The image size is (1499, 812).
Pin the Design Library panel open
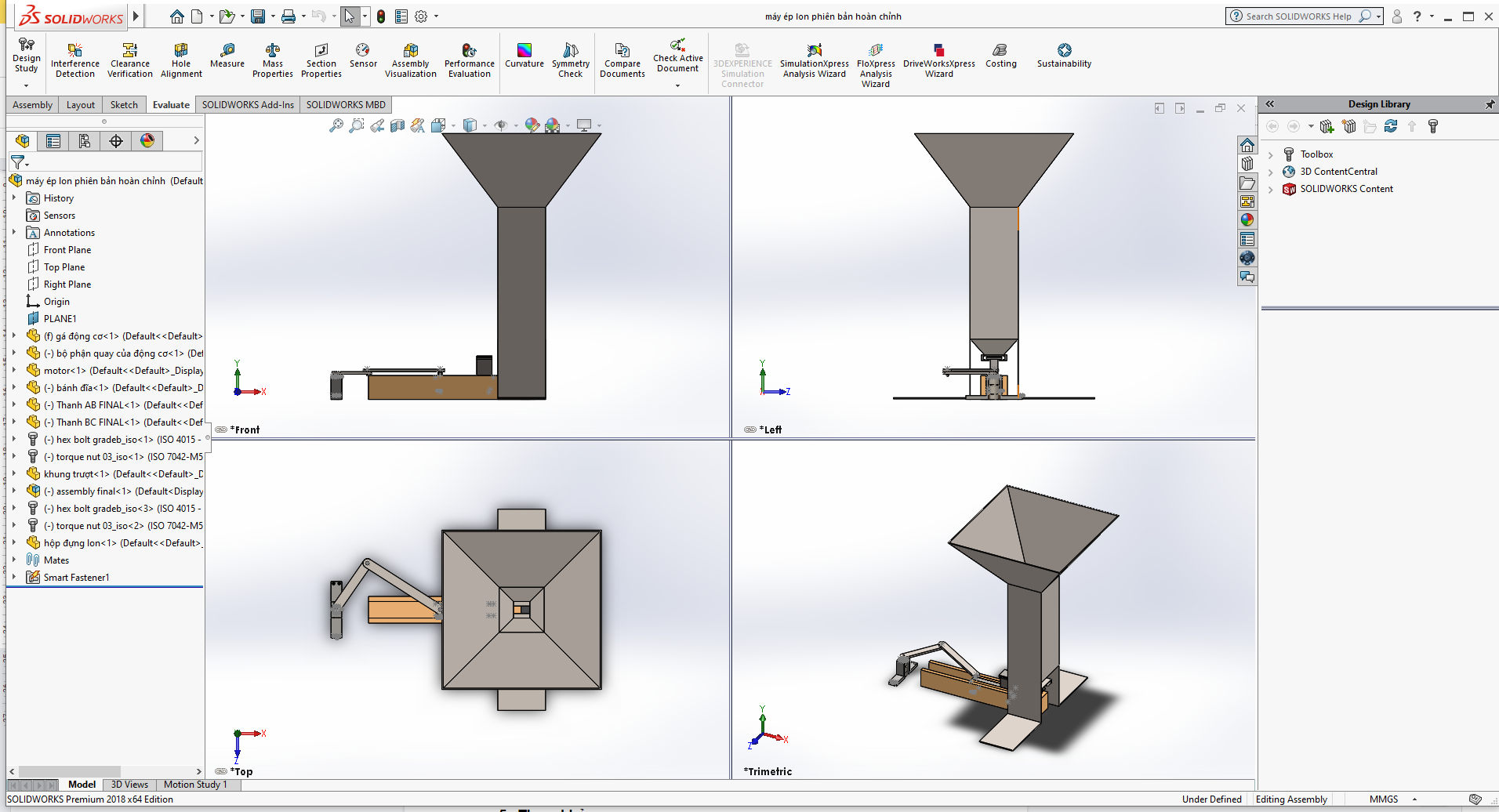pos(1491,103)
